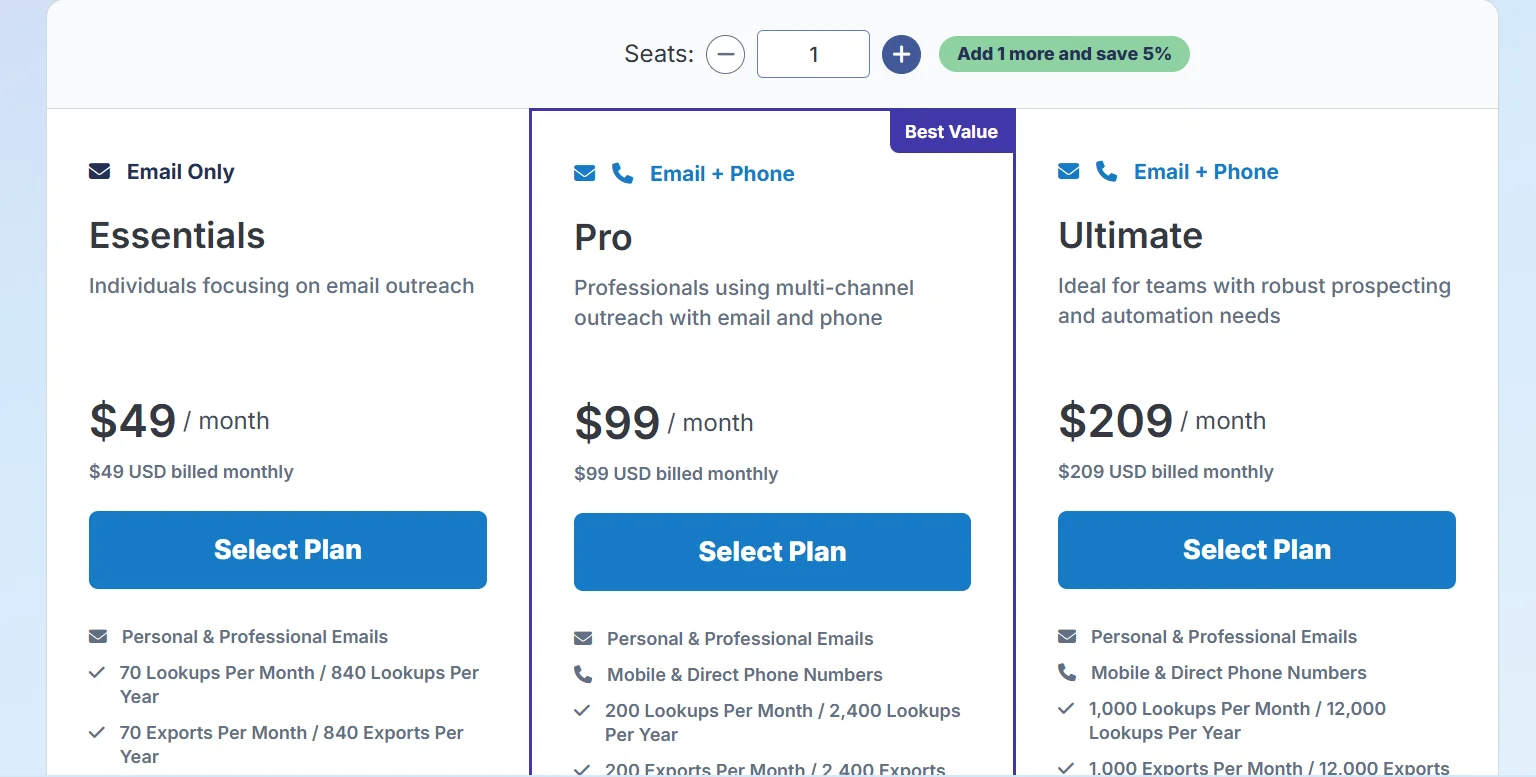Click phone icon by Ultimate Mobile & Direct Phone Numbers
The width and height of the screenshot is (1536, 777).
[x=1067, y=673]
